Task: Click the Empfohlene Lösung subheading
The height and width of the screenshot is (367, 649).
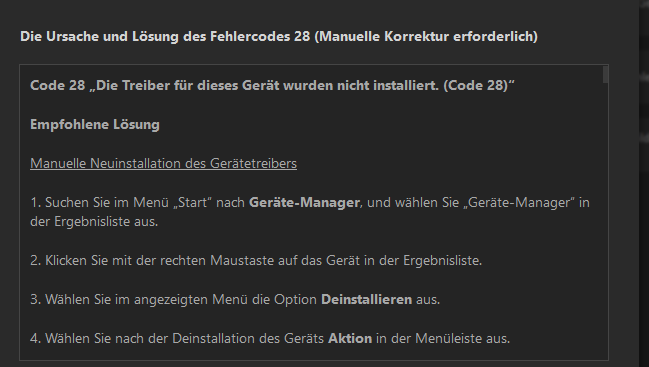Action: tap(95, 125)
